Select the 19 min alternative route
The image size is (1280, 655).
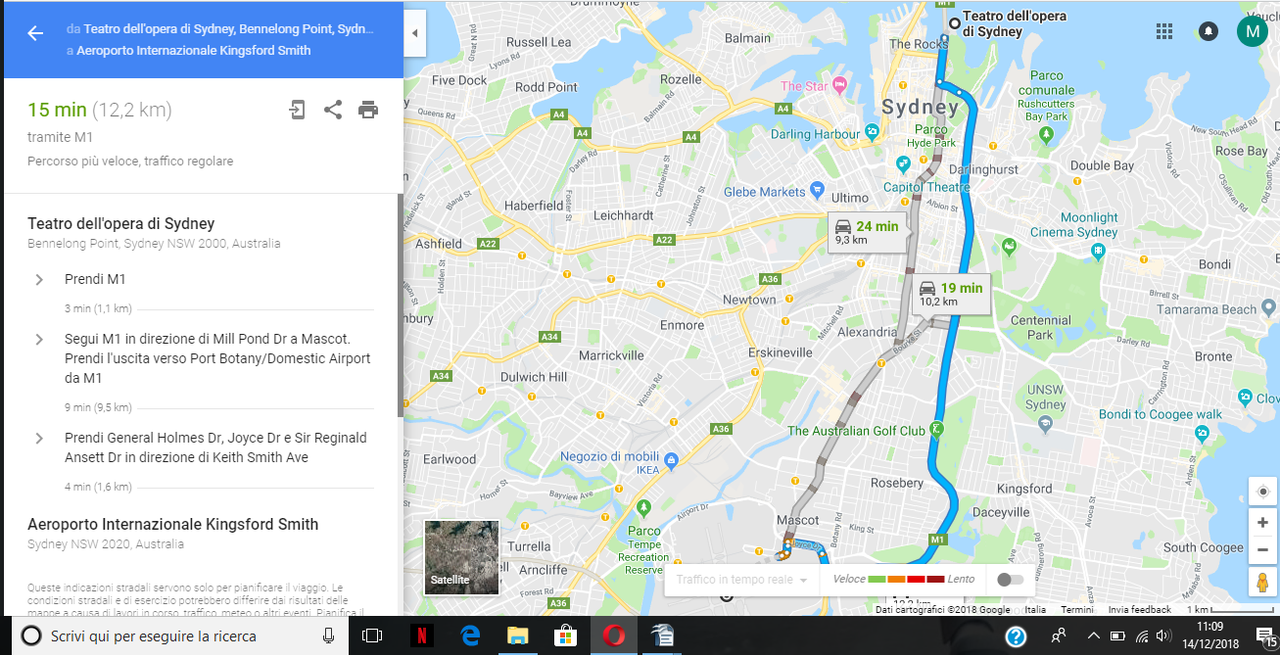coord(952,294)
